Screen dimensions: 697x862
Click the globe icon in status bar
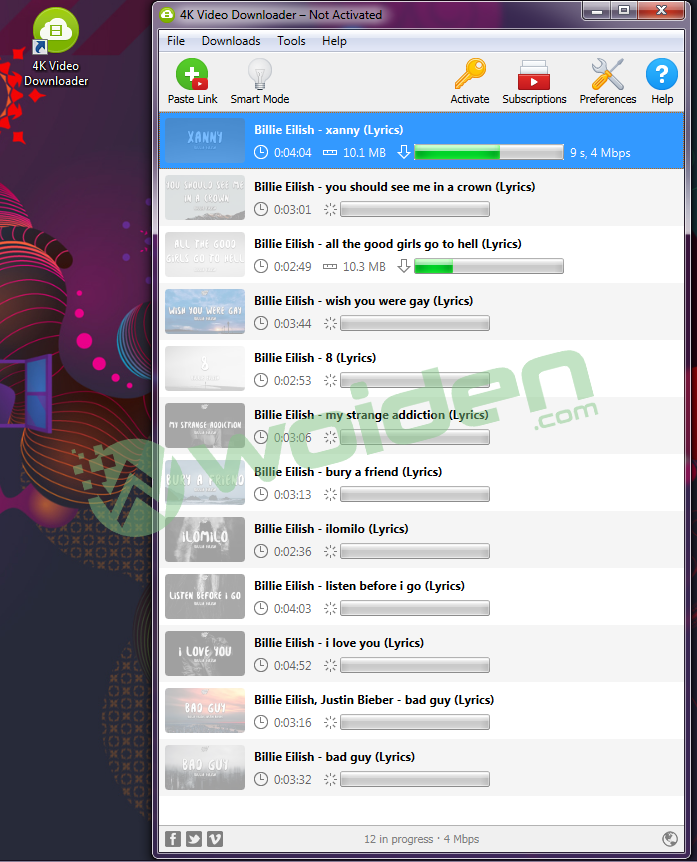click(x=670, y=839)
